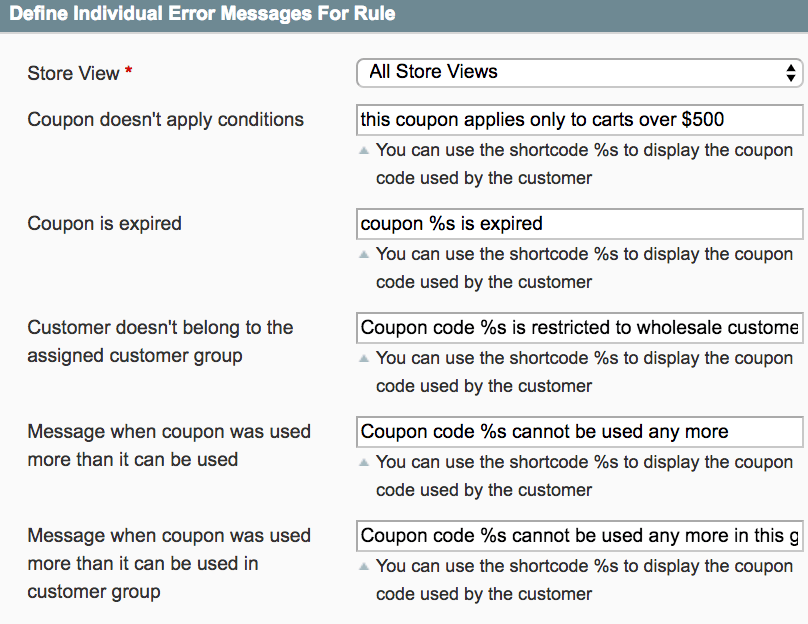Click into the 'coupon %s is expired' field
808x624 pixels.
pos(579,224)
